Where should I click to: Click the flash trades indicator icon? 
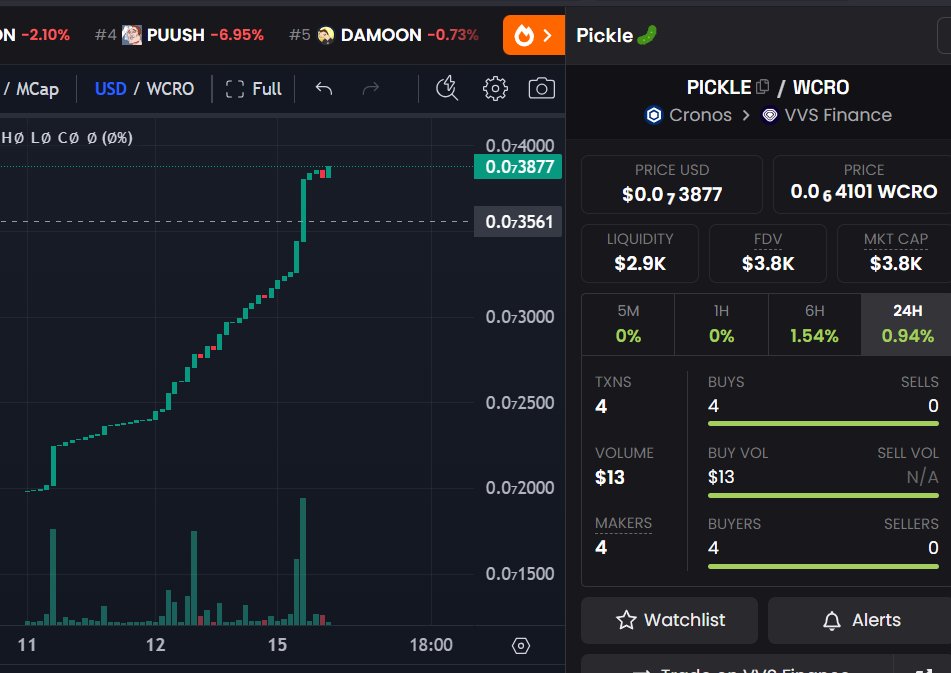click(x=447, y=89)
